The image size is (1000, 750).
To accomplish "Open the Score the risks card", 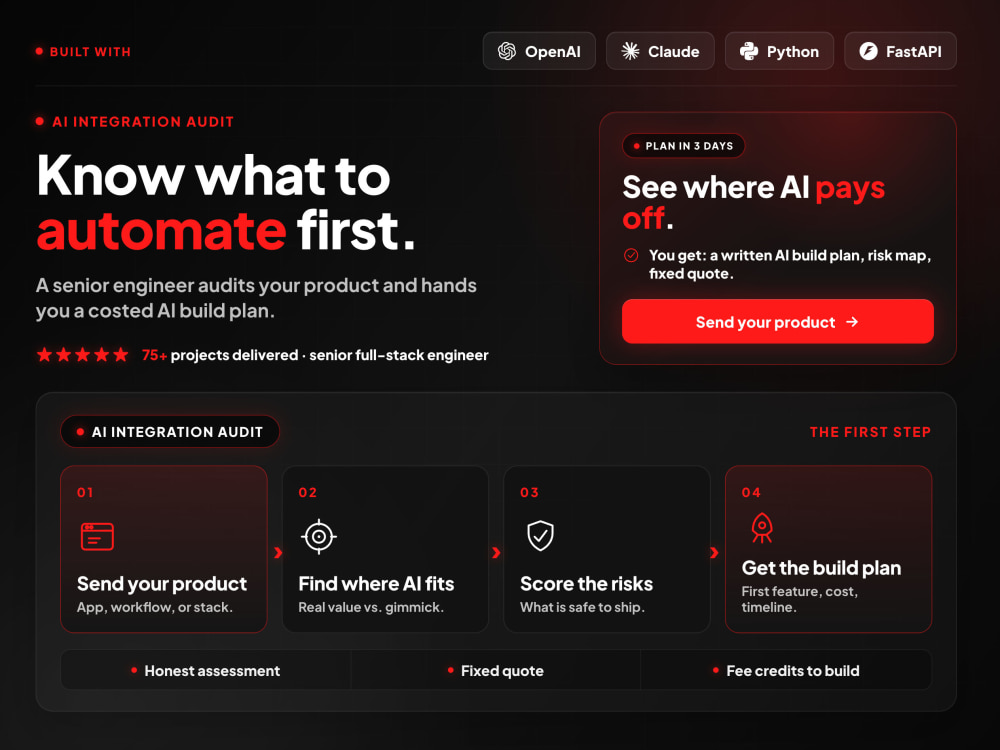I will click(607, 549).
